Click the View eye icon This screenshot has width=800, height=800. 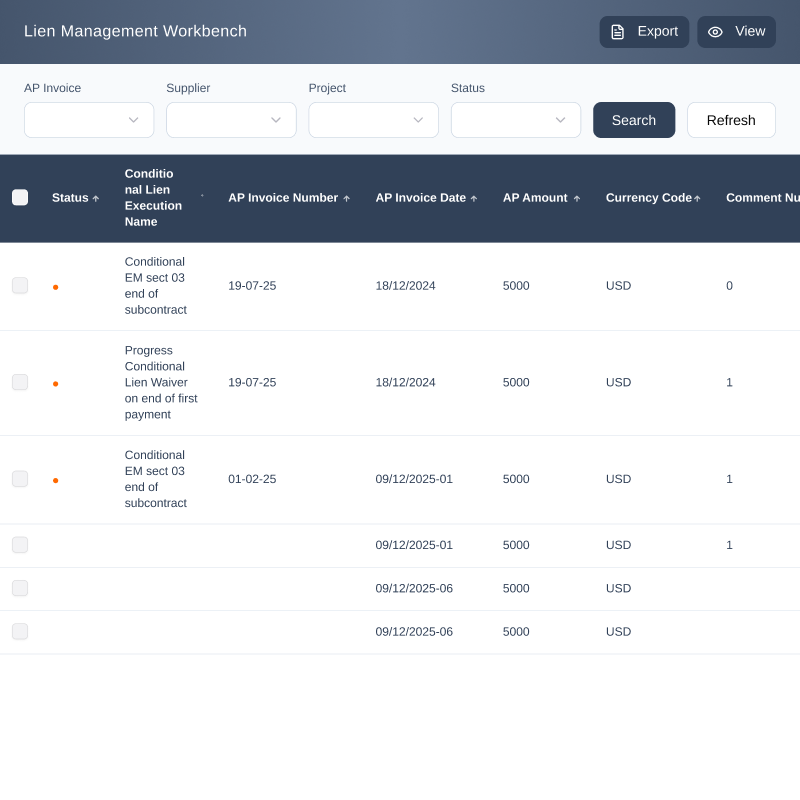[715, 32]
